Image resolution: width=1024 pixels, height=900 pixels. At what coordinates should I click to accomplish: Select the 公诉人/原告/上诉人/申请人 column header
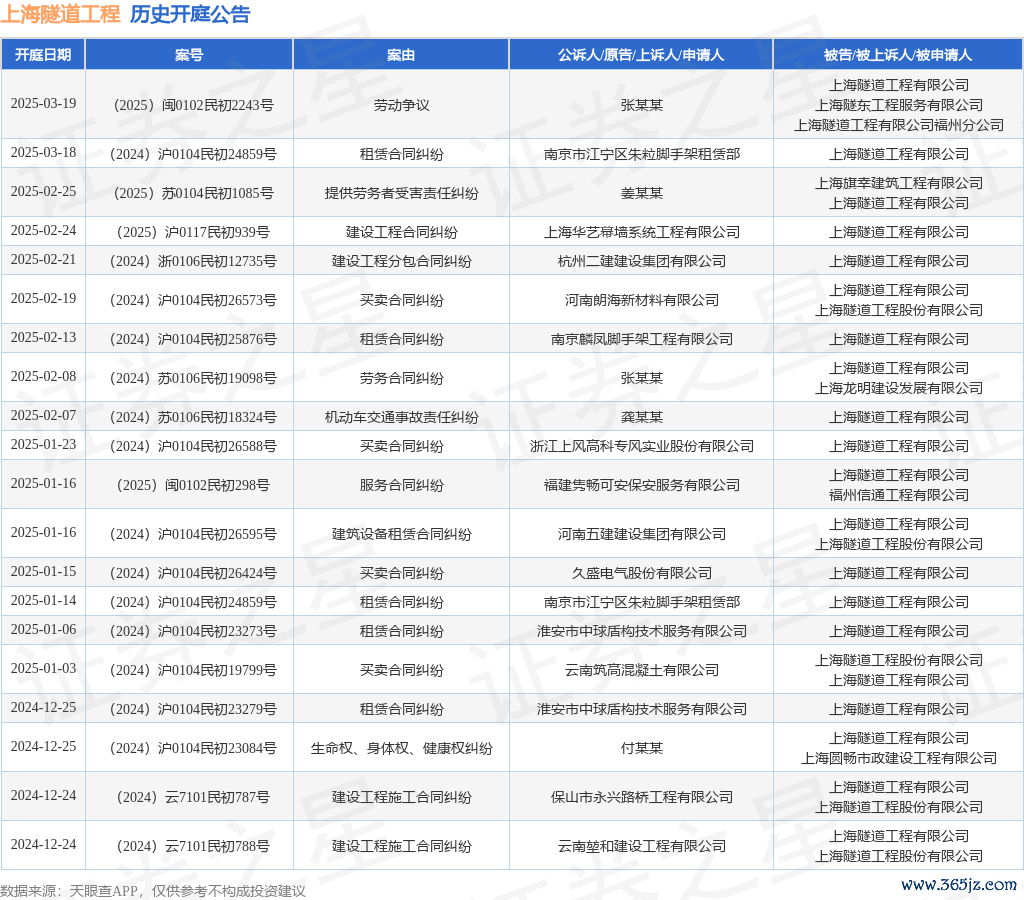coord(641,55)
